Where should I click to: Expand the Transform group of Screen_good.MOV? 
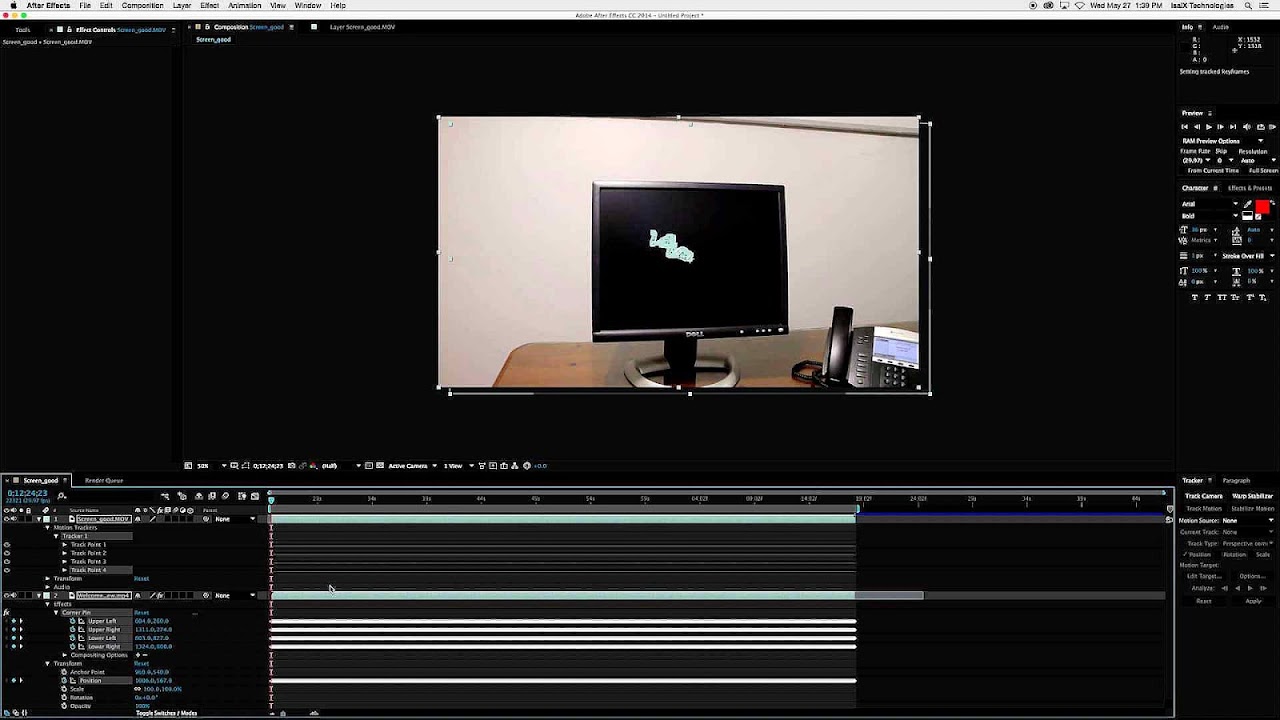click(x=47, y=578)
